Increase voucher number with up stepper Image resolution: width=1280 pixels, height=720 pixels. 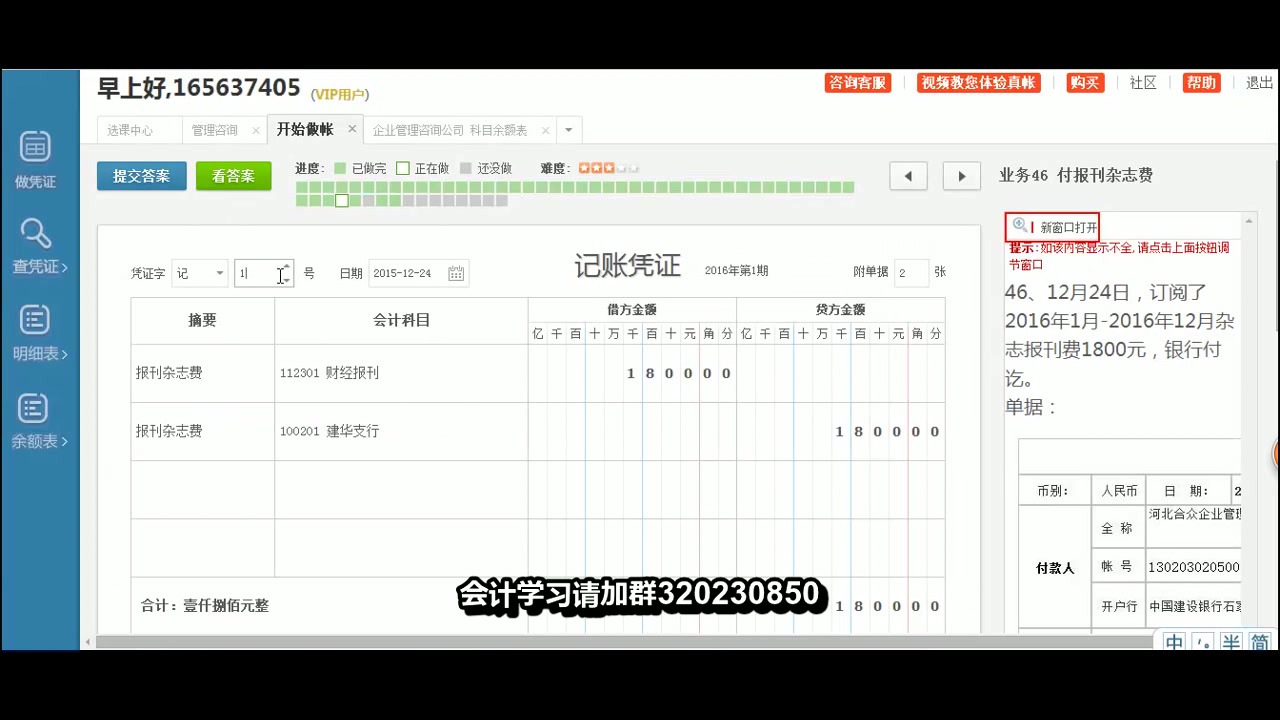coord(286,267)
